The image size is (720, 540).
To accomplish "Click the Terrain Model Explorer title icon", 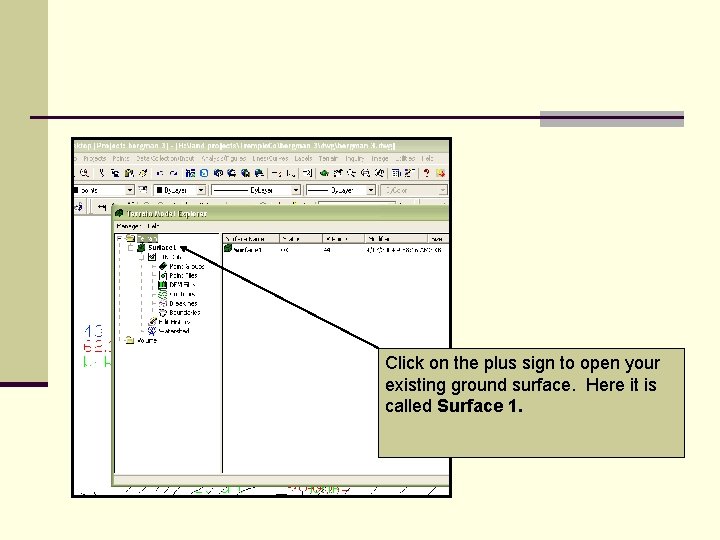I will pos(119,213).
